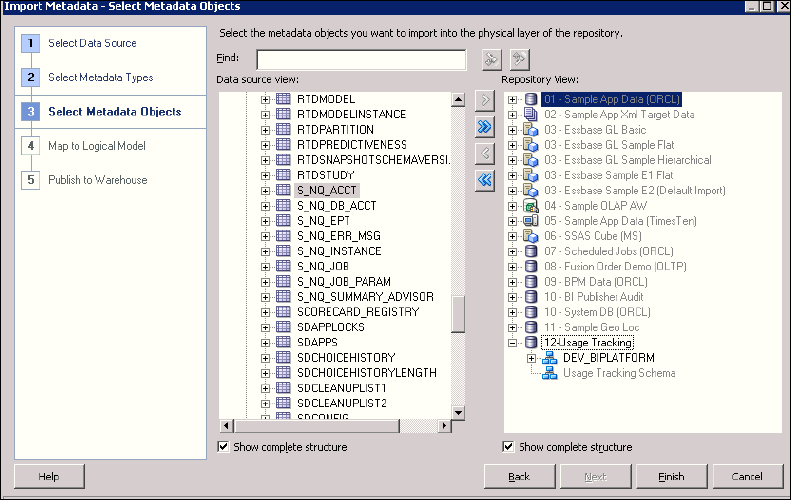Click the table icon of SDCLEANUPLIST2

click(x=283, y=403)
